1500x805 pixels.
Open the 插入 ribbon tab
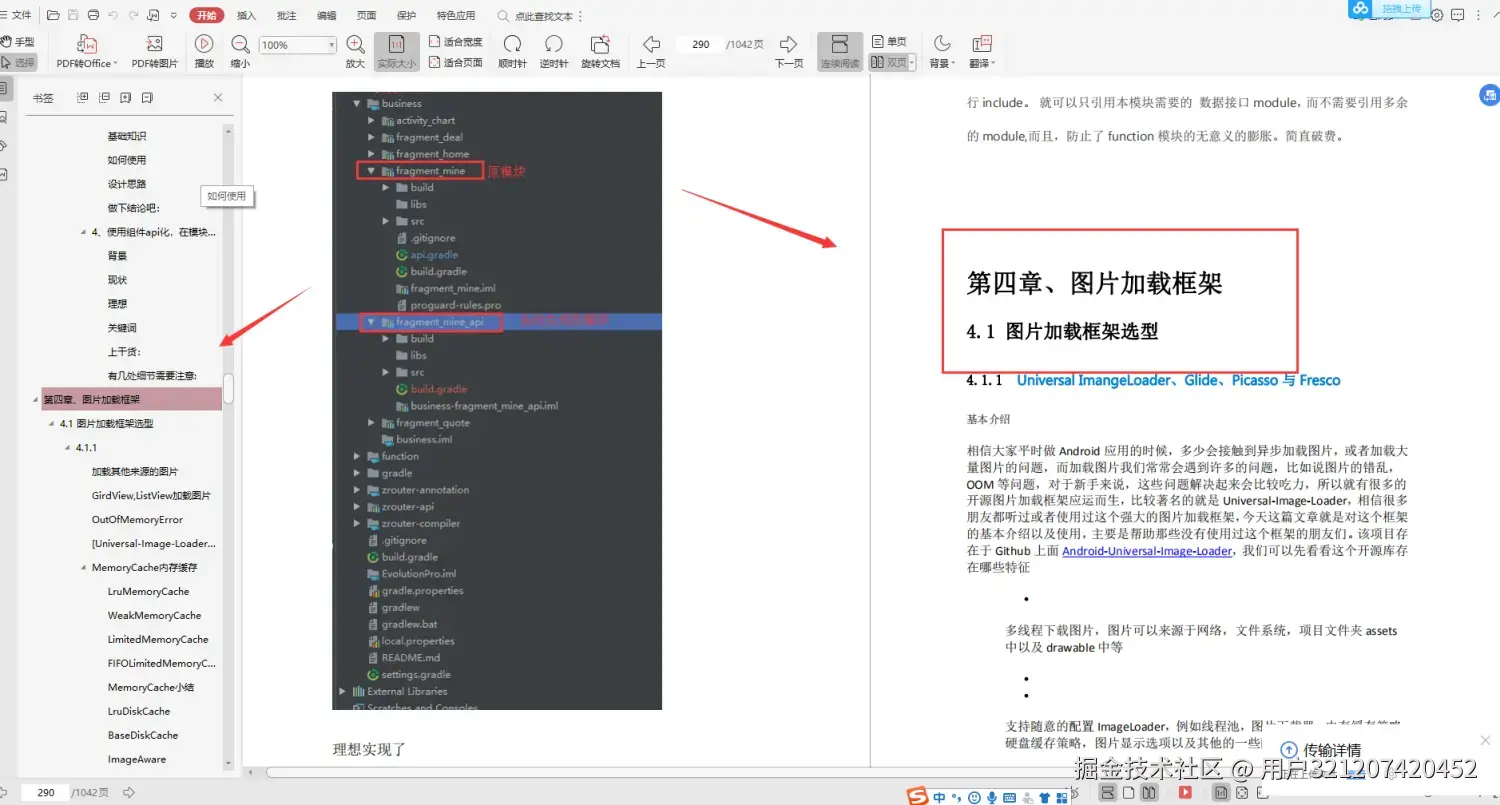click(x=246, y=16)
